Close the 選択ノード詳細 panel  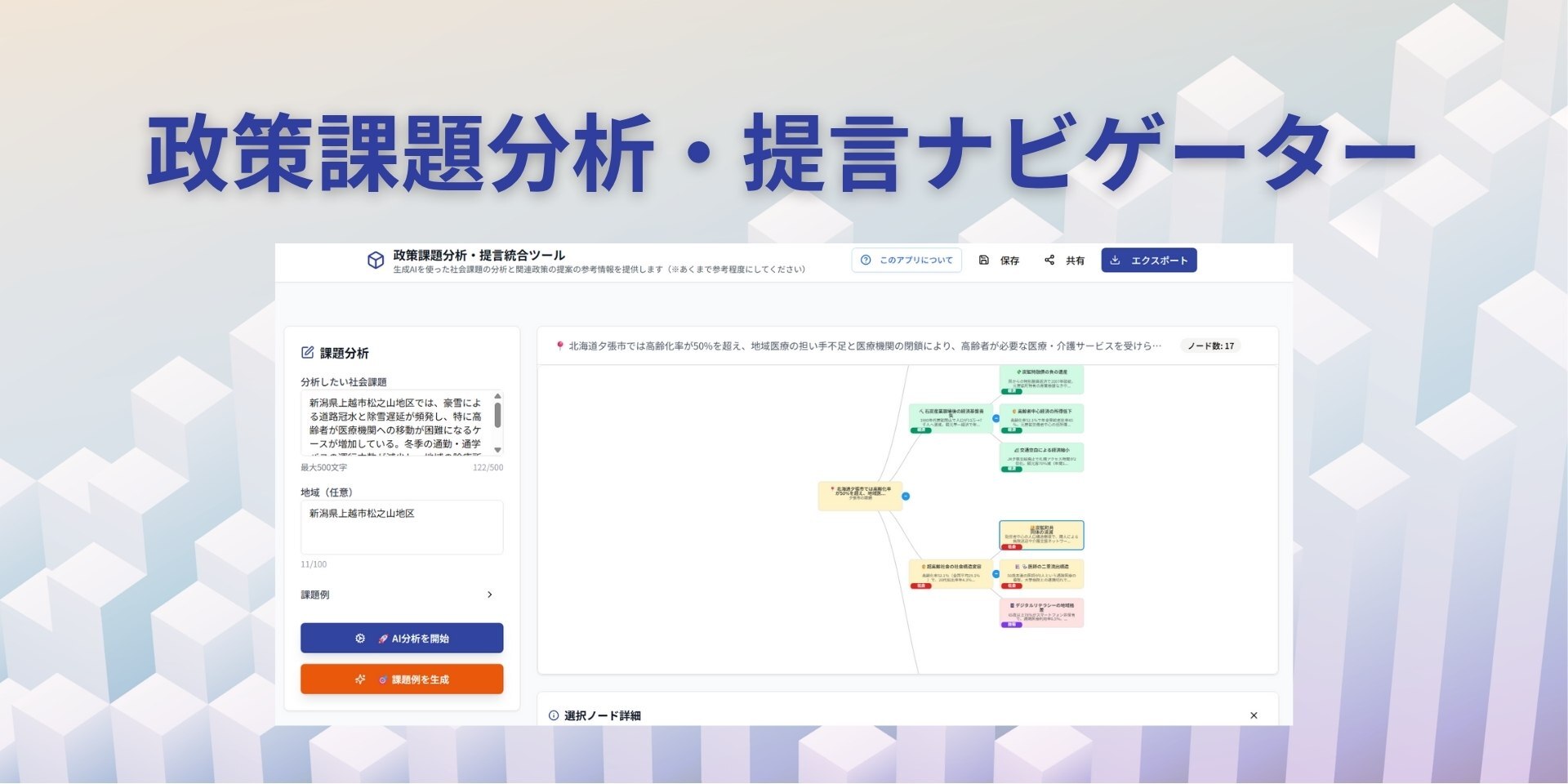1254,715
